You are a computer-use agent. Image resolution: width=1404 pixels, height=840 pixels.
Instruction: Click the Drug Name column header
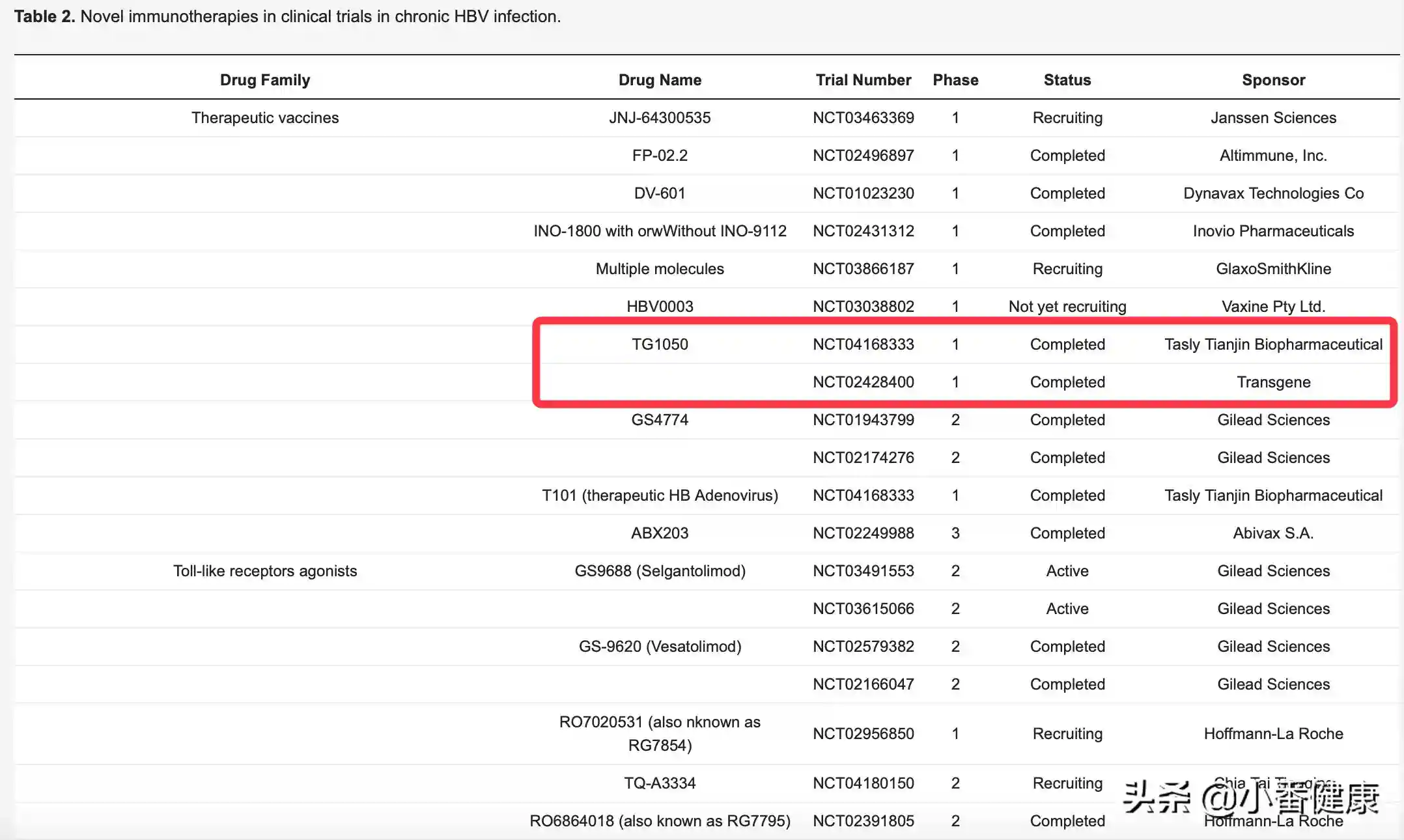(x=660, y=80)
